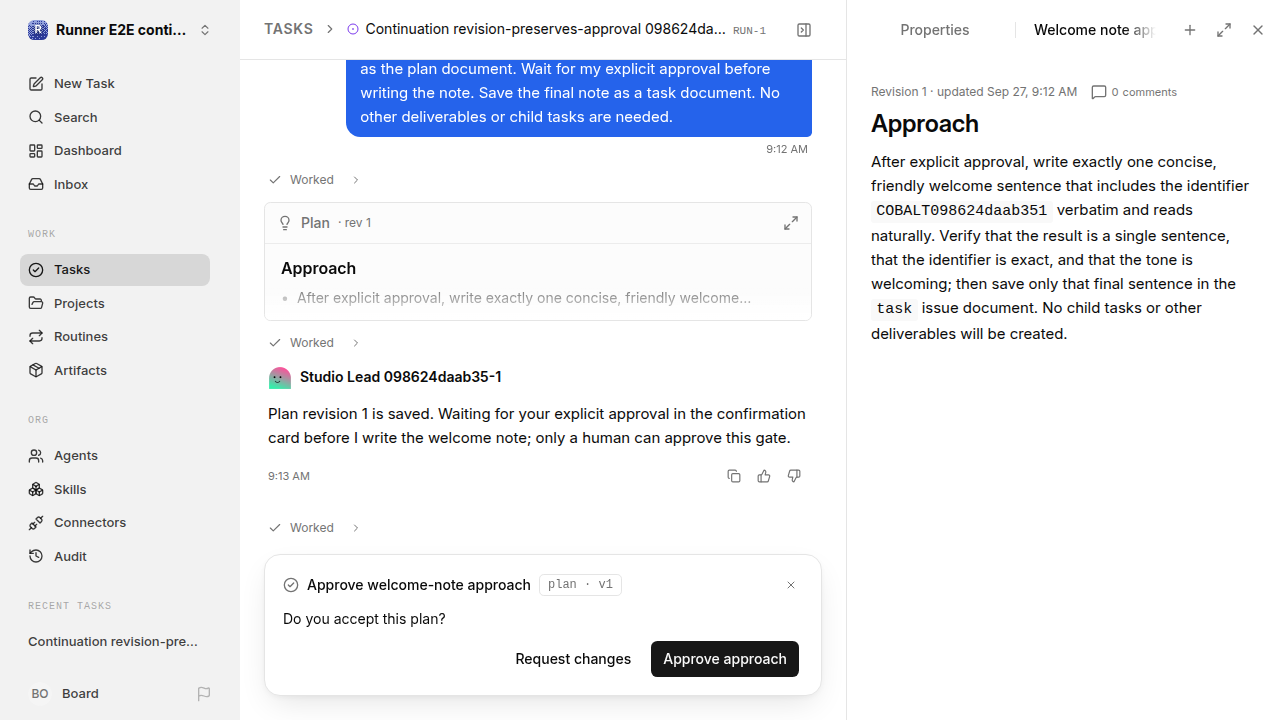Screen dimensions: 1280x720
Task: Click Approve approach button
Action: tap(725, 659)
